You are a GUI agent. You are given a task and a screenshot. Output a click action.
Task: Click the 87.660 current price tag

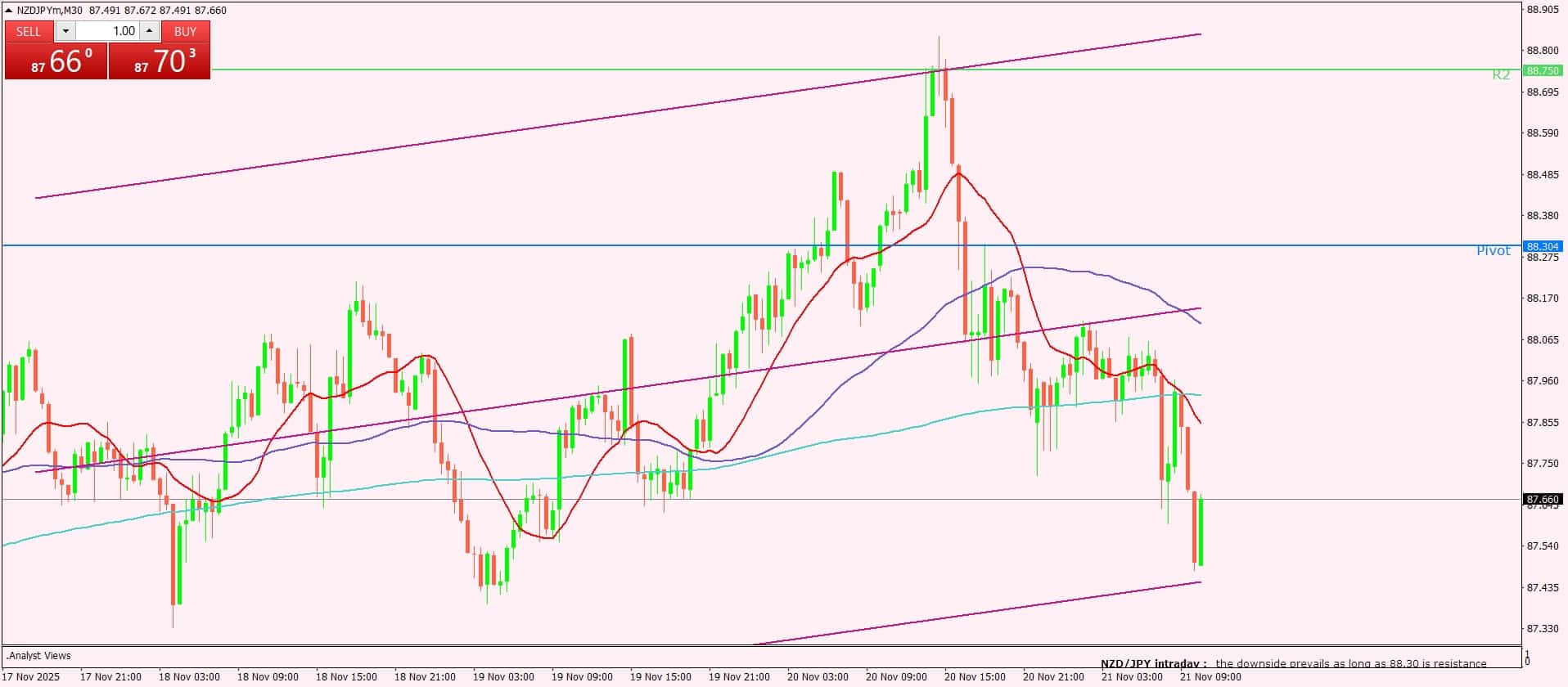pyautogui.click(x=1543, y=499)
